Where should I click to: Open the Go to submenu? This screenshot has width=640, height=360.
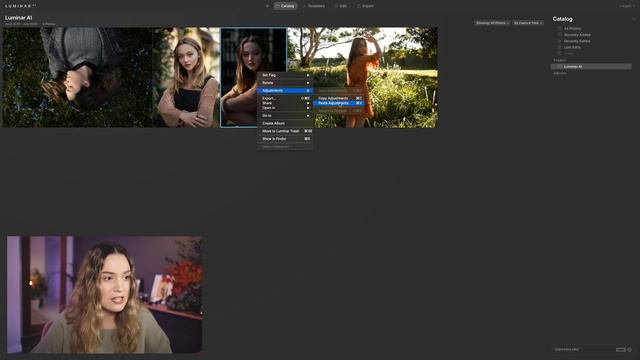coord(285,116)
